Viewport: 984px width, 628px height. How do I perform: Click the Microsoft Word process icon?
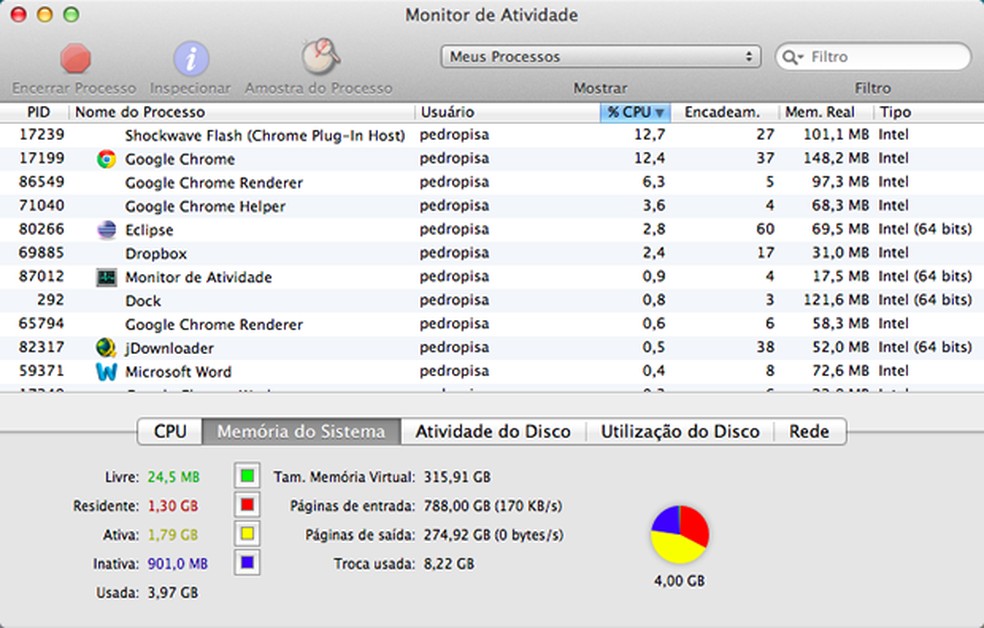pyautogui.click(x=106, y=372)
